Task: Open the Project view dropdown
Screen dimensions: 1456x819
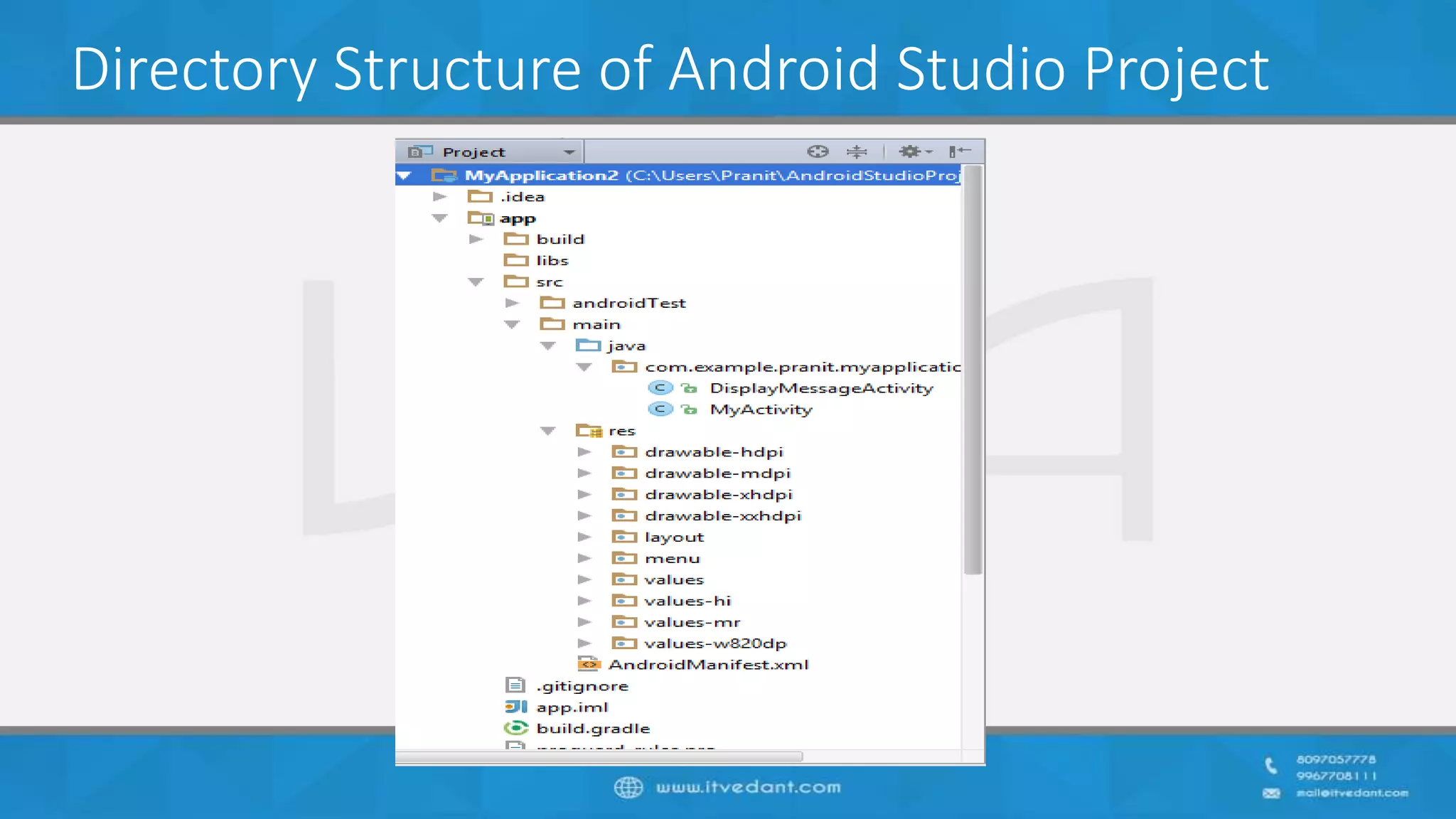Action: tap(569, 152)
